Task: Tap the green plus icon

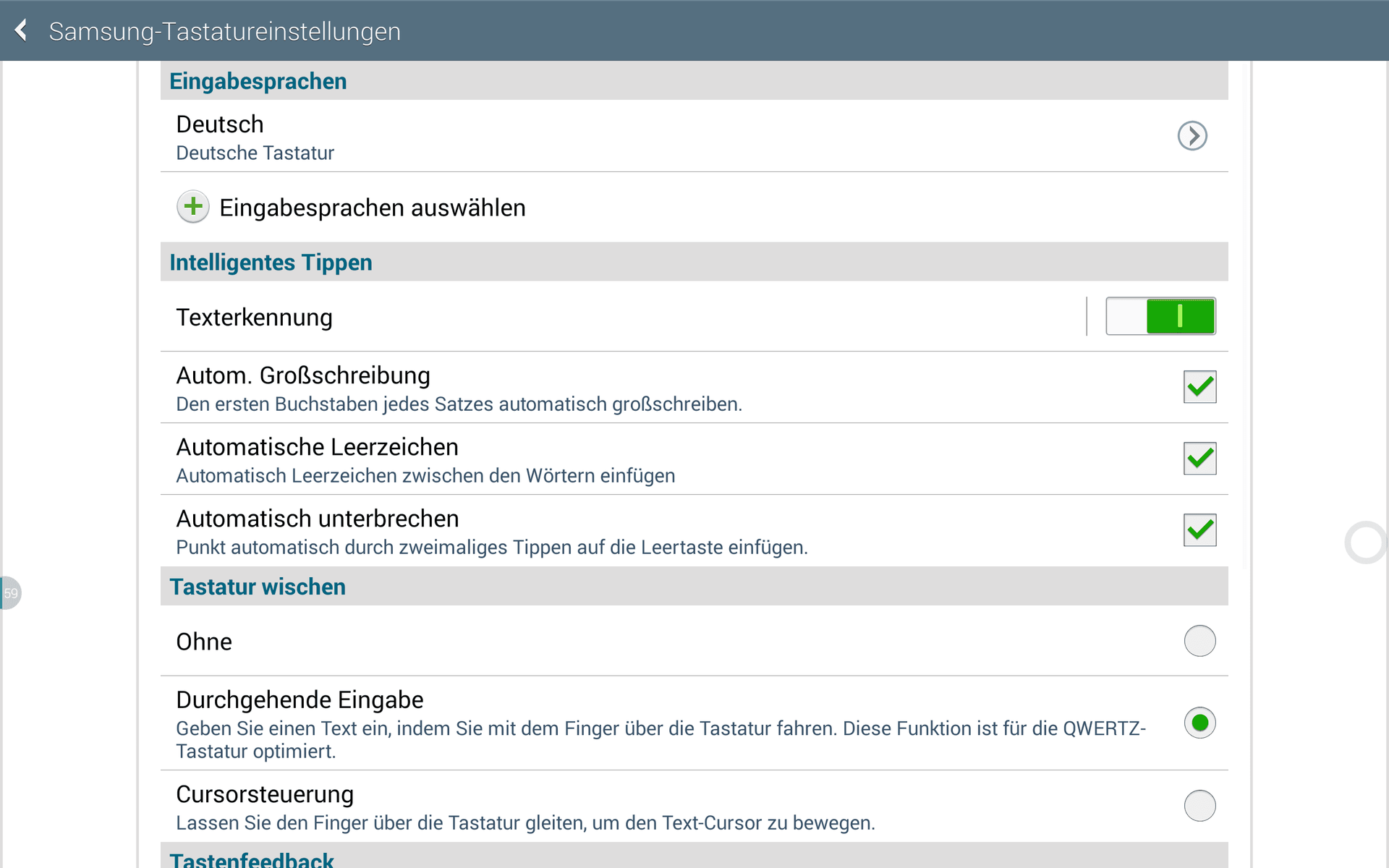Action: click(193, 207)
